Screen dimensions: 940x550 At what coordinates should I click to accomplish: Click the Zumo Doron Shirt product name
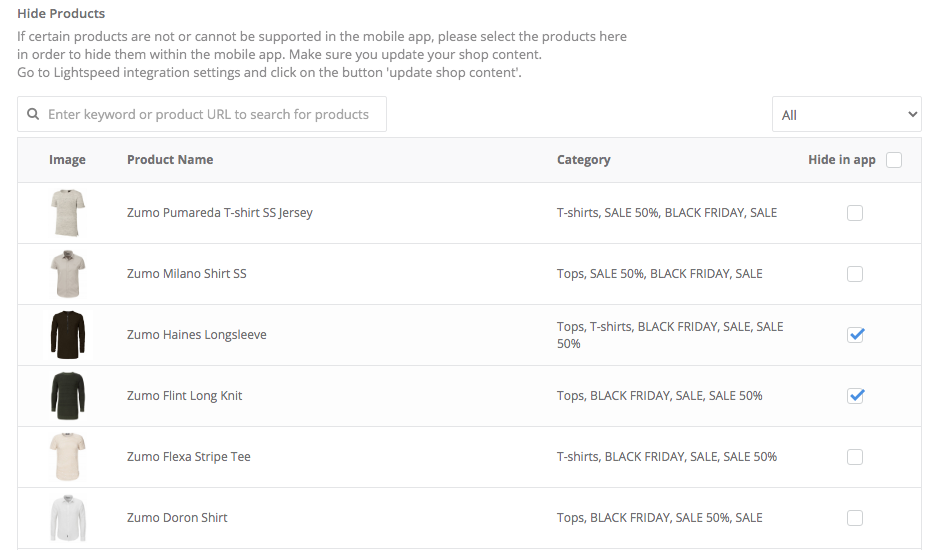tap(177, 518)
